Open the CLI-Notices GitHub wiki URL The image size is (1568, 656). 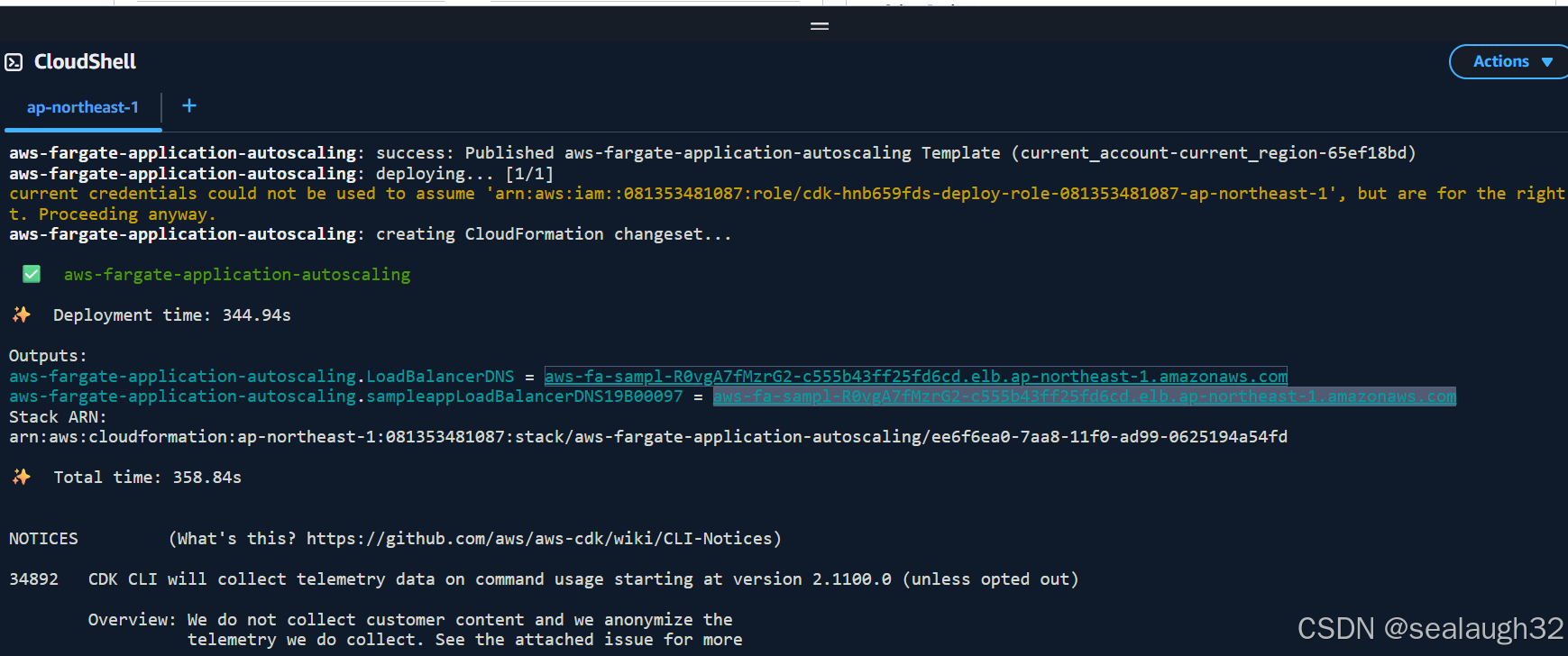539,539
